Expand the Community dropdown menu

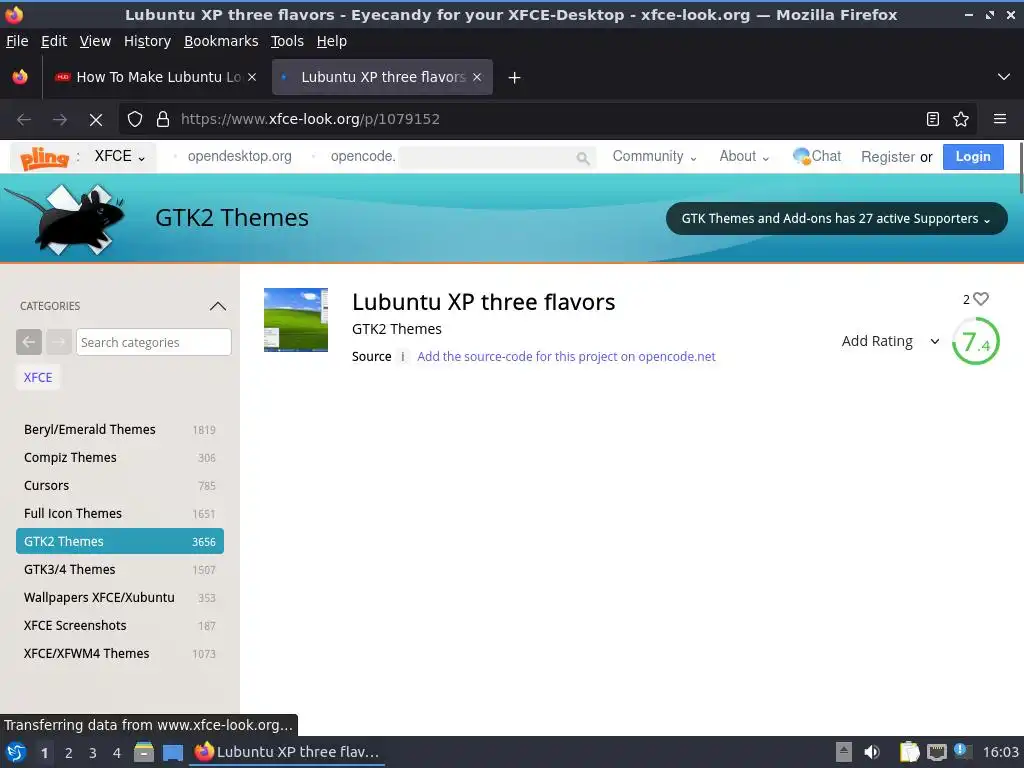pos(654,157)
